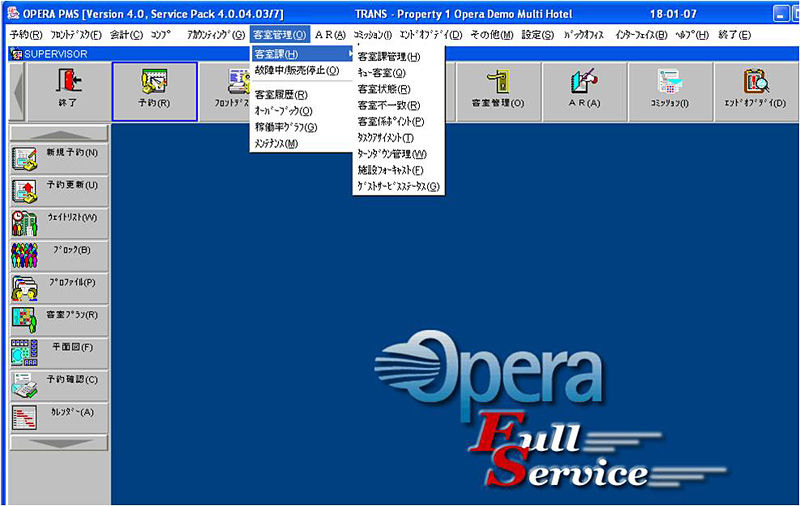
Task: Select 客室履歴(R) menu entry
Action: click(x=282, y=95)
